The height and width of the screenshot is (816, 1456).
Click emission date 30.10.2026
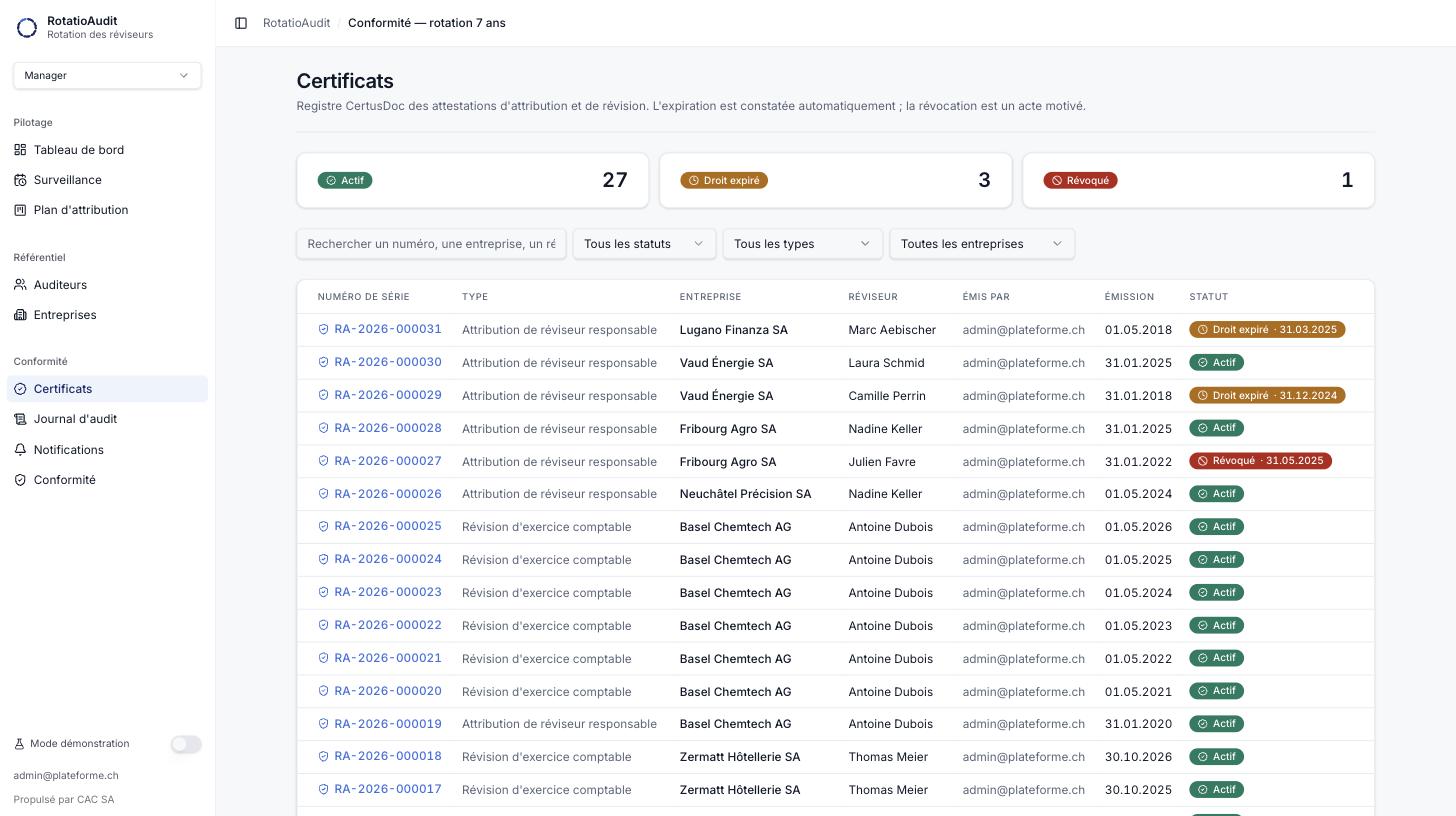[1138, 757]
